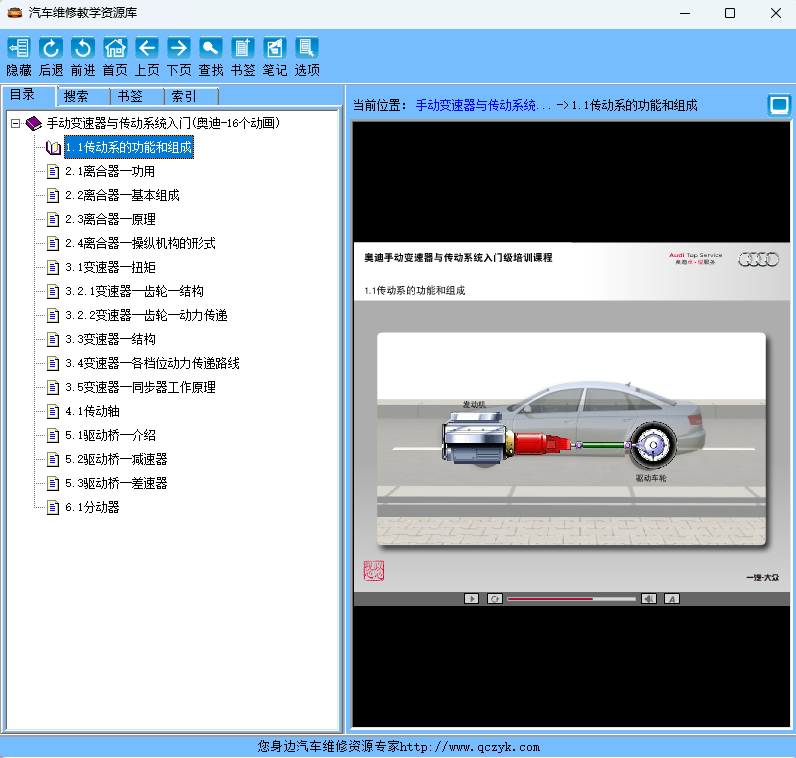
Task: Click the purple book icon of root node
Action: [34, 123]
